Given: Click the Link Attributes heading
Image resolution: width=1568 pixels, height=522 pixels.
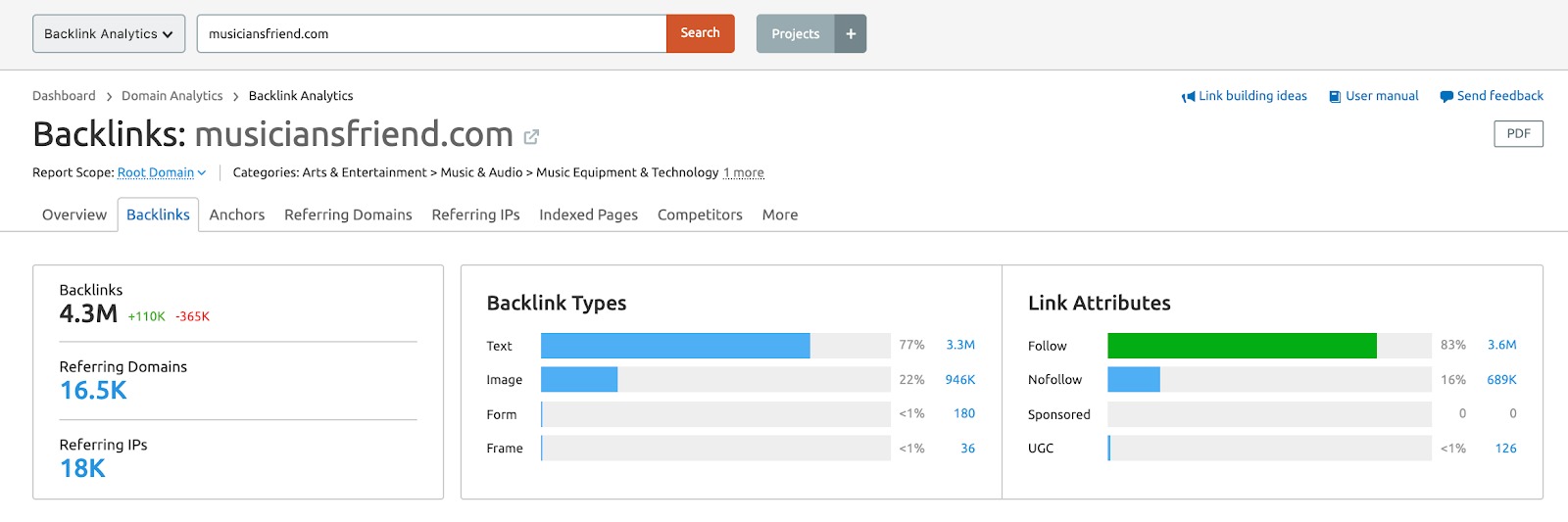Looking at the screenshot, I should coord(1100,304).
